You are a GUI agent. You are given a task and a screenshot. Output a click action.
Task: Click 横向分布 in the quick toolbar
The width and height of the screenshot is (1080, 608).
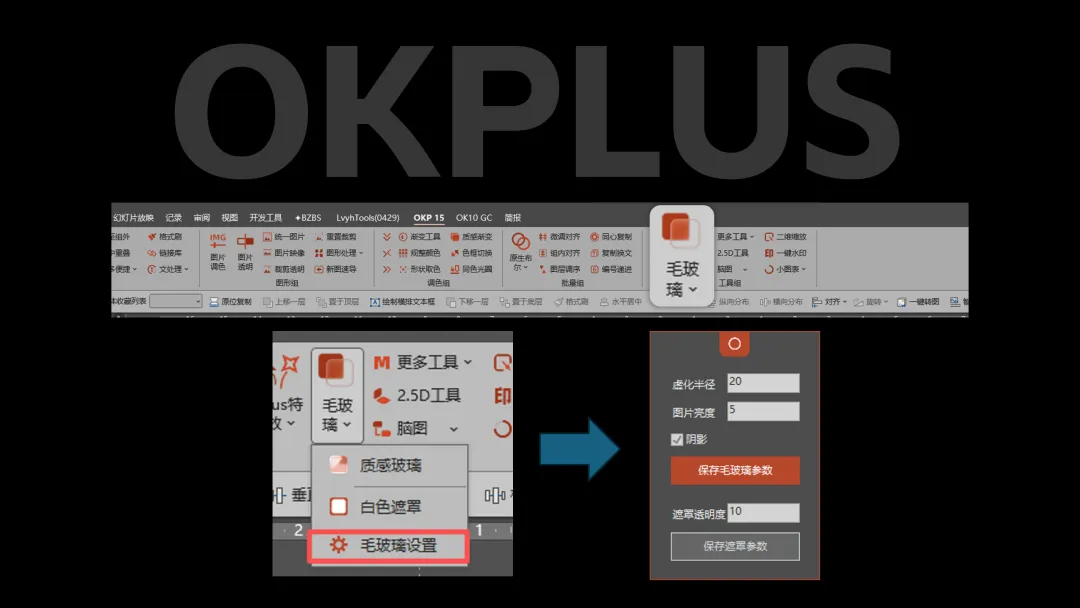point(781,302)
